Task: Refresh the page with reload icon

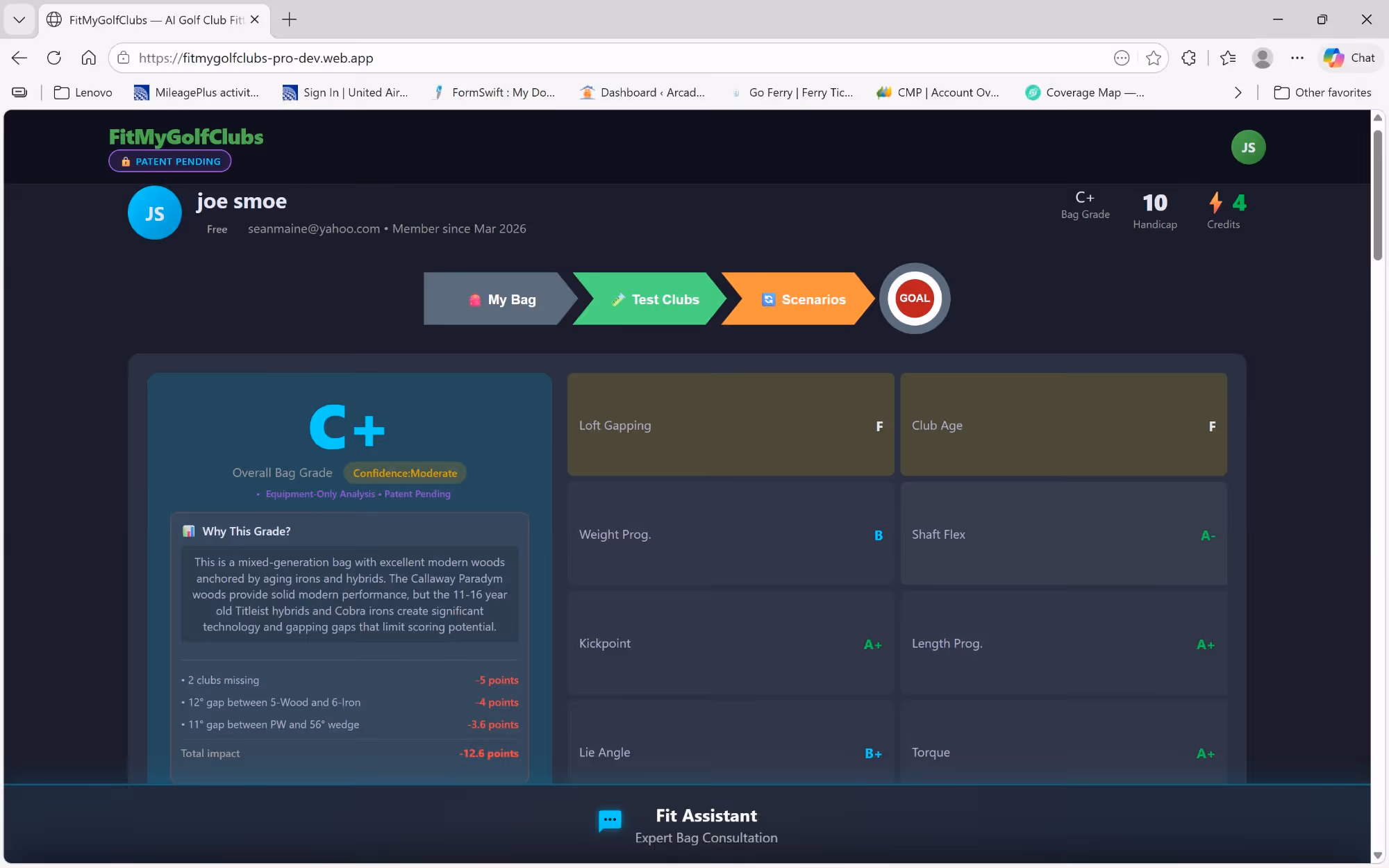Action: [x=53, y=58]
